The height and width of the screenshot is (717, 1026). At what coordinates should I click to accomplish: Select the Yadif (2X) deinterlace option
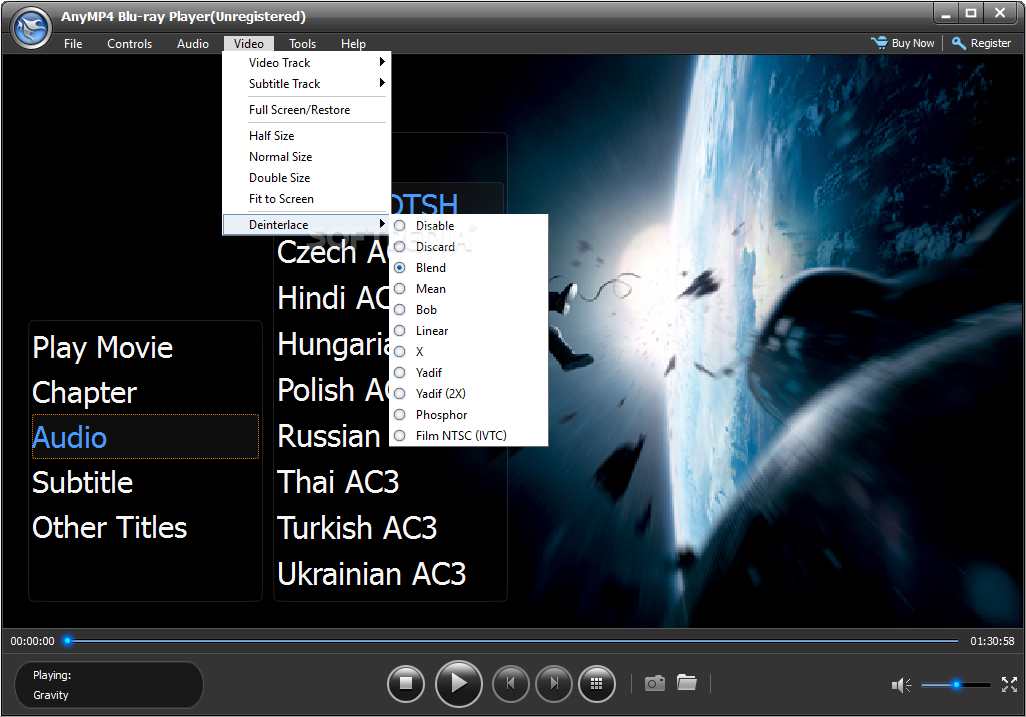coord(469,393)
